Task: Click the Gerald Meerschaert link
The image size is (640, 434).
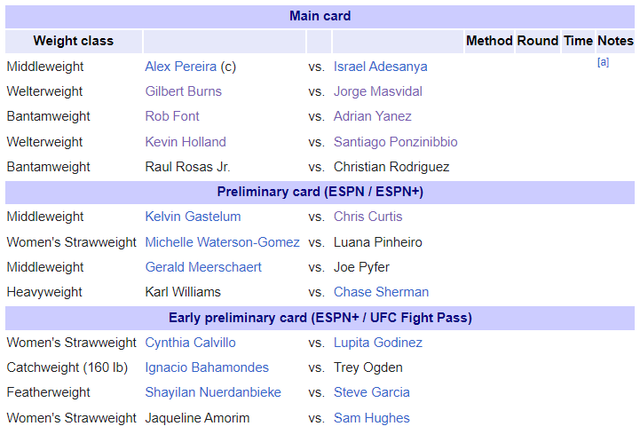Action: (x=203, y=267)
